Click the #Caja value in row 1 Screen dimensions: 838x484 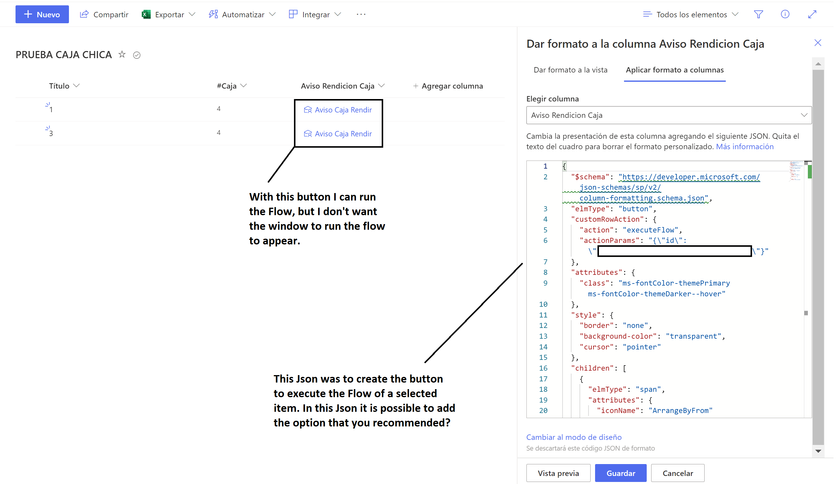click(219, 109)
